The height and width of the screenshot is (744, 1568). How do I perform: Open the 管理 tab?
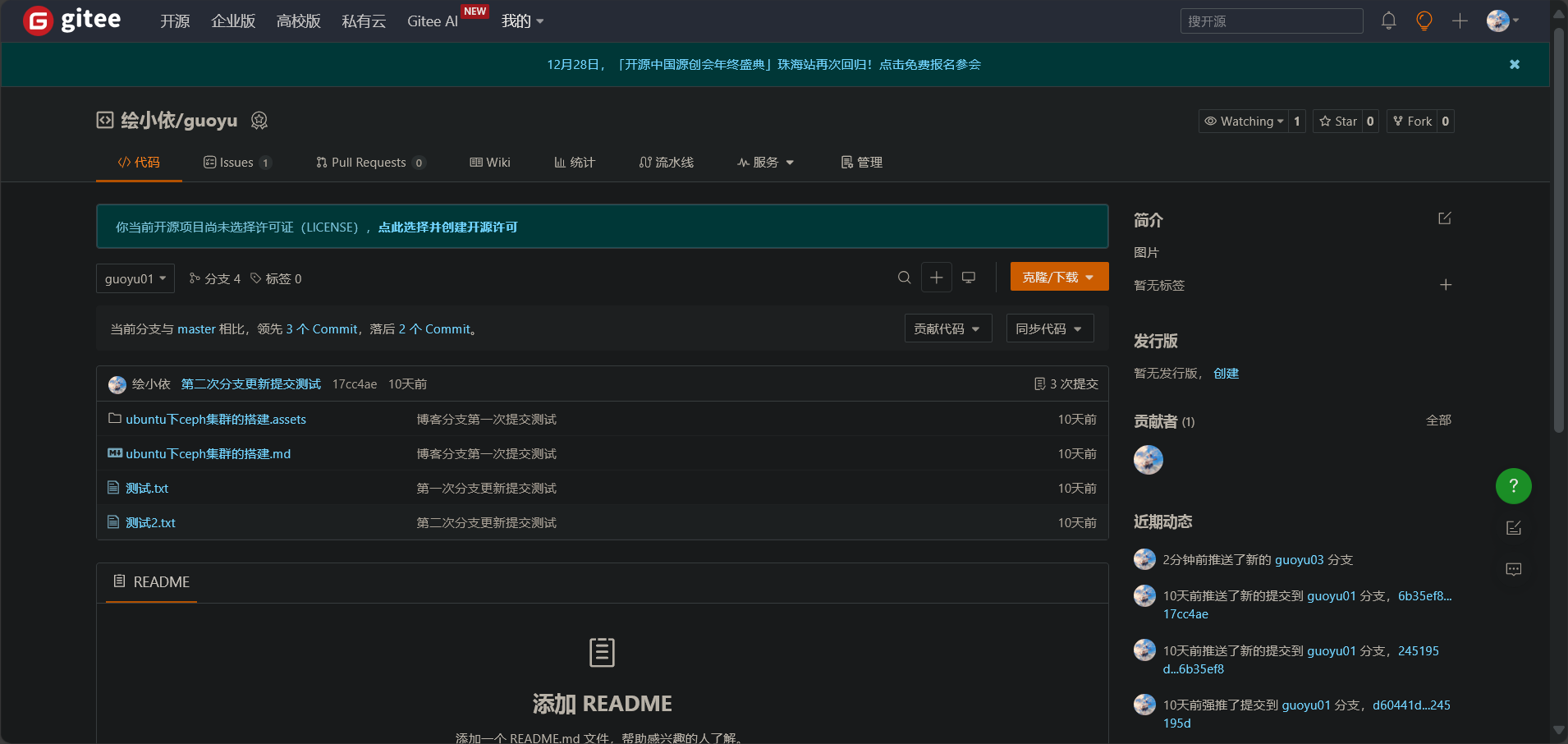(x=862, y=163)
